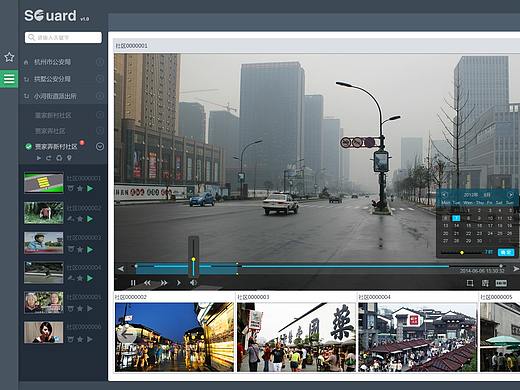Adjust the vertical volume slider knob
Viewport: 520px width, 390px height.
pyautogui.click(x=193, y=259)
